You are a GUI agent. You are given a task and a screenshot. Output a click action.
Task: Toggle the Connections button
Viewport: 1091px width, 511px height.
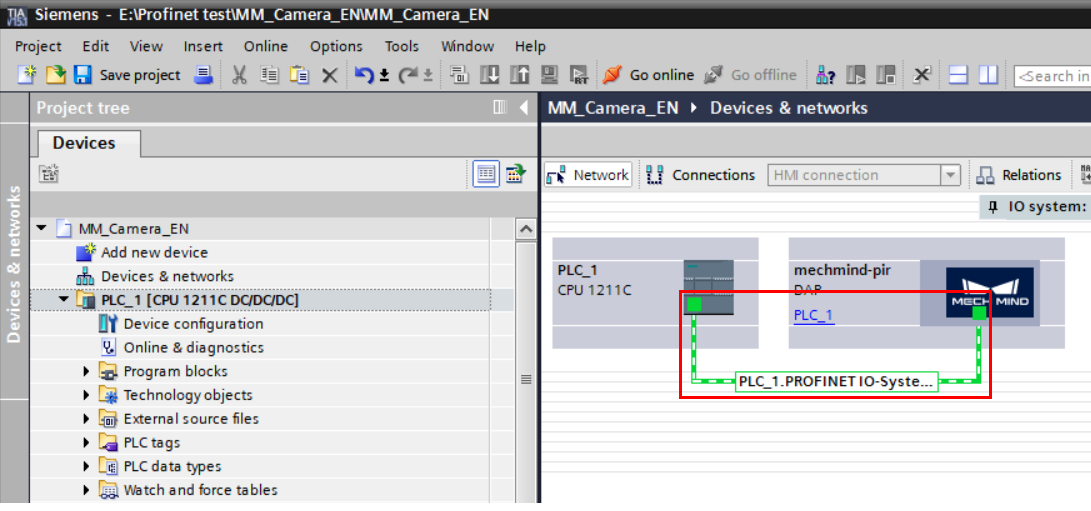point(701,175)
